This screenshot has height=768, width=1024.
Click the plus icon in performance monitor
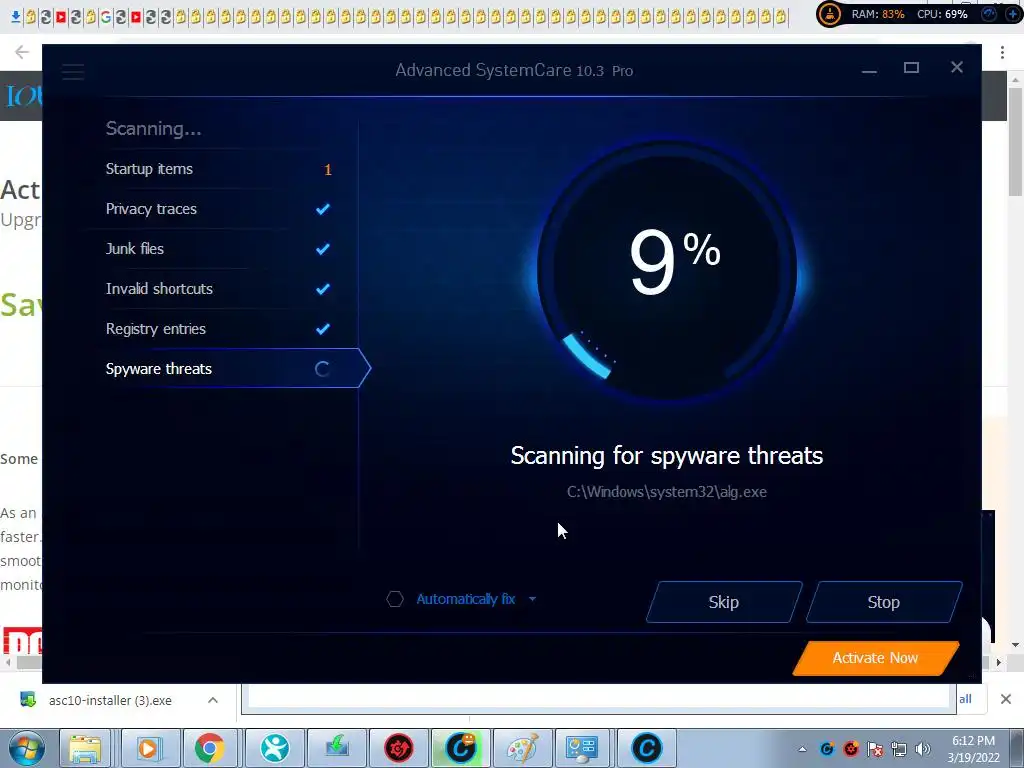[x=1013, y=14]
